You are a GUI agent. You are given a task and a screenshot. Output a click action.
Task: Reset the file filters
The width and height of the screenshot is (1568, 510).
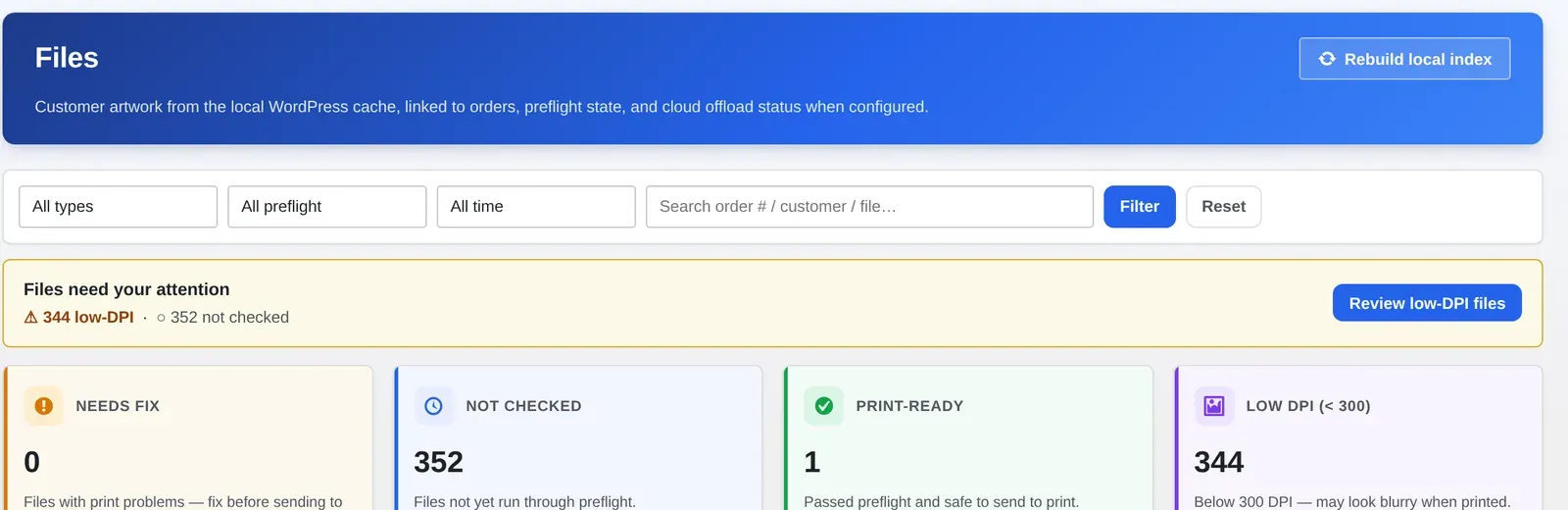coord(1223,207)
